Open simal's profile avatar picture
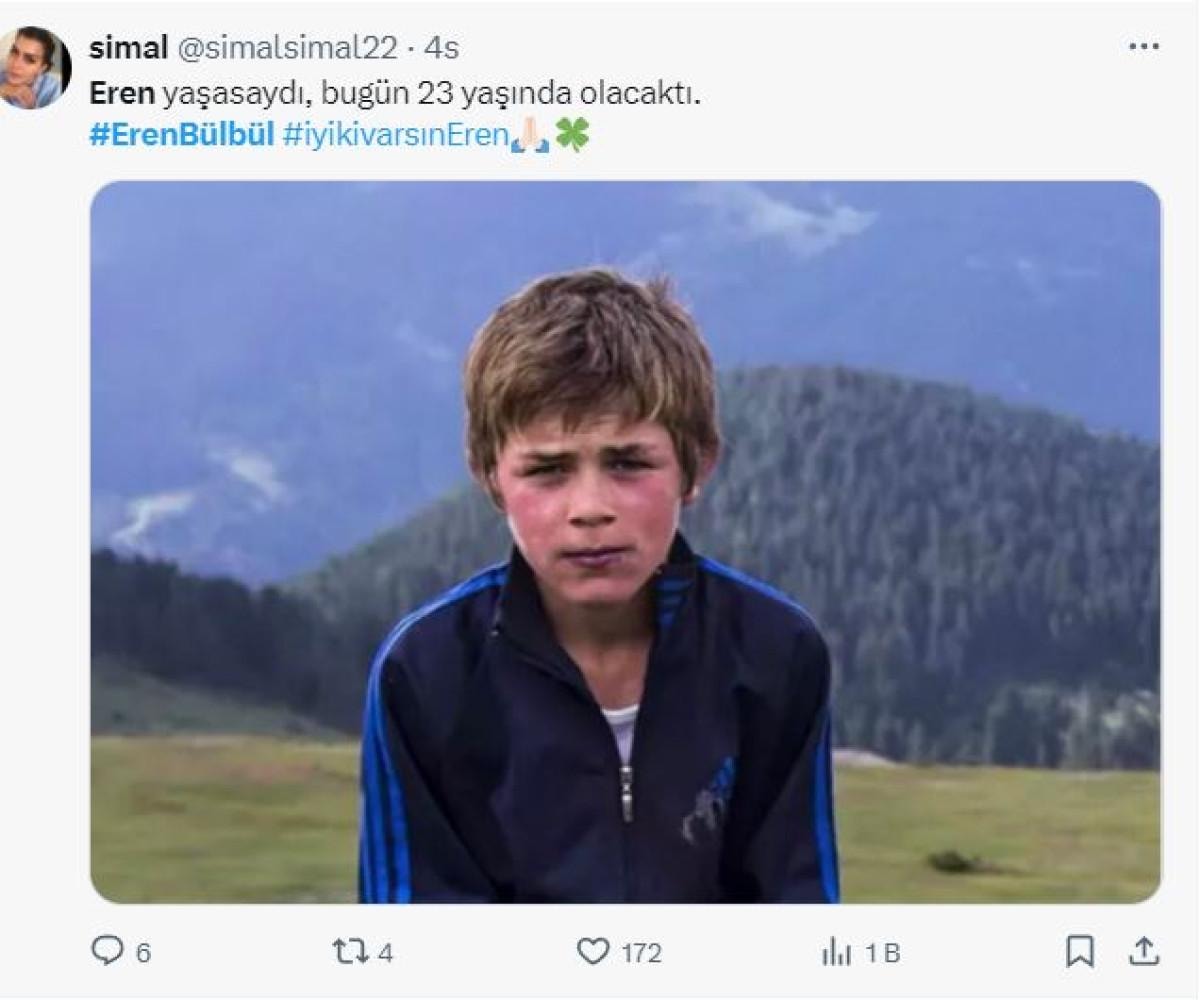The width and height of the screenshot is (1200, 1000). 36,68
